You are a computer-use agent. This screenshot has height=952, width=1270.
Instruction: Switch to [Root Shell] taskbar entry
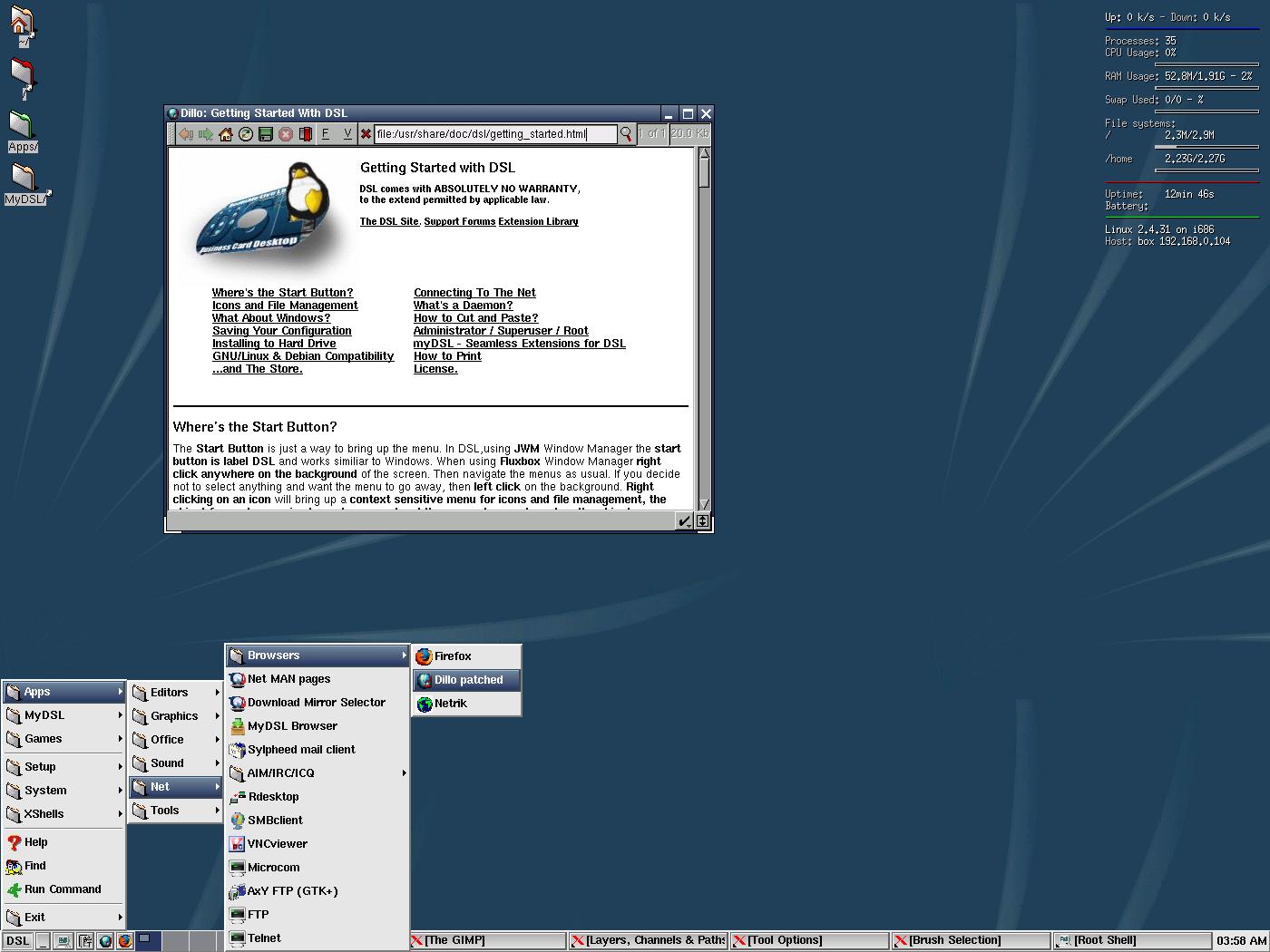click(1132, 941)
